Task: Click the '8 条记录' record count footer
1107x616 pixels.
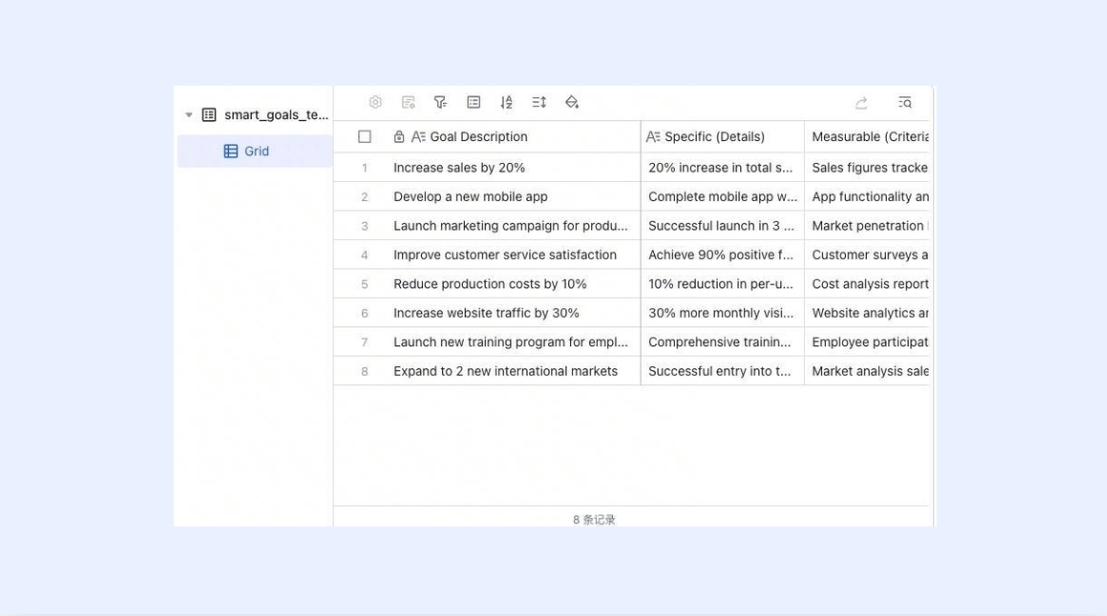Action: point(594,519)
